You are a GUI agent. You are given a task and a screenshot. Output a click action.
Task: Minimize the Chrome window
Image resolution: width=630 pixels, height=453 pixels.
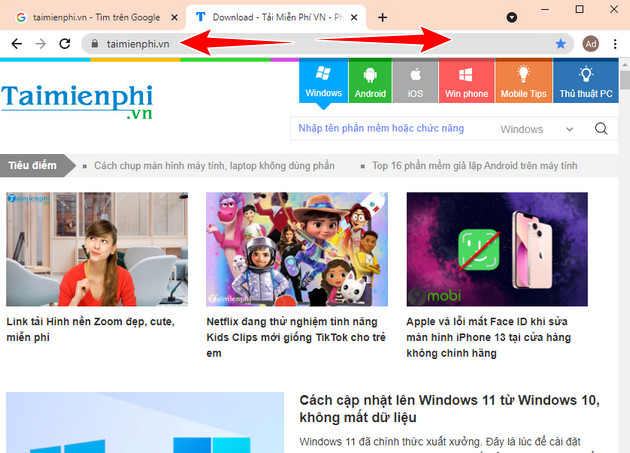pyautogui.click(x=545, y=9)
